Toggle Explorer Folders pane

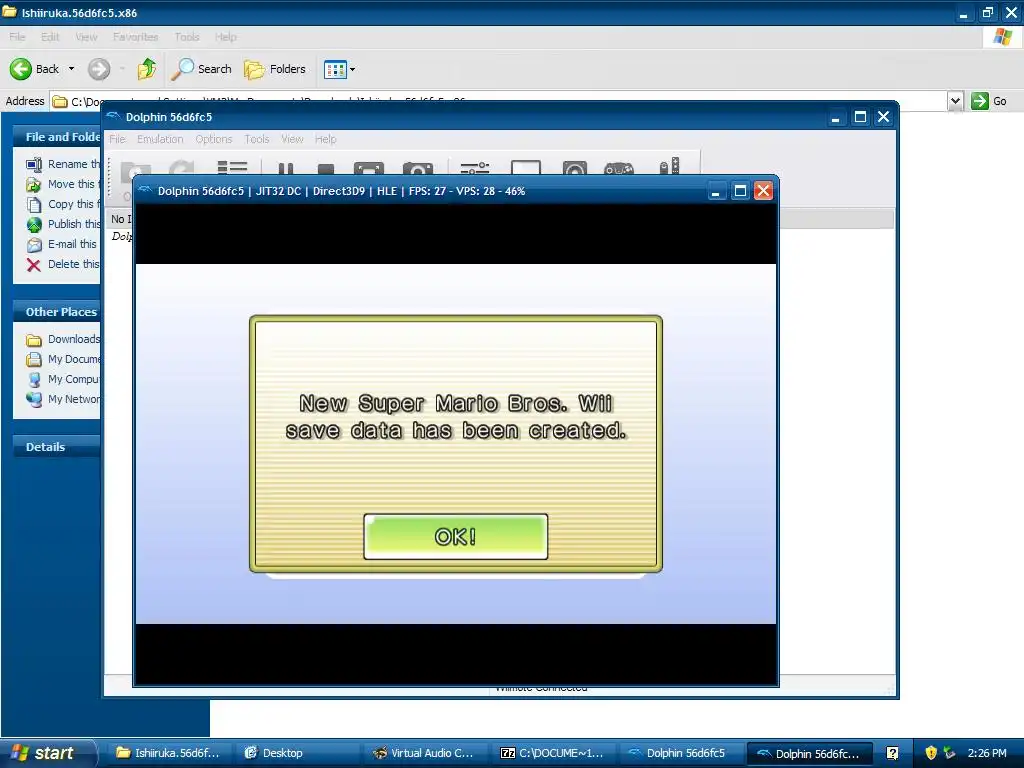point(274,69)
